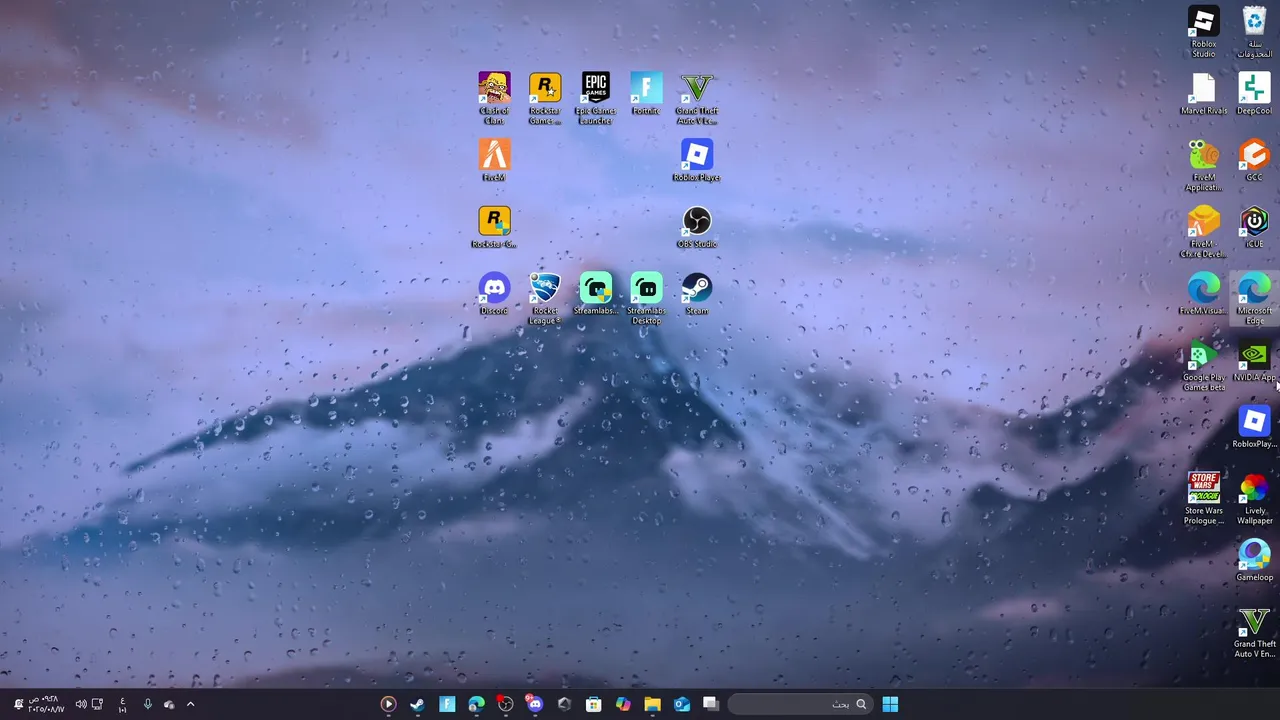Select the Grand Theft Auto V icon in the center group
The height and width of the screenshot is (720, 1280).
[697, 98]
